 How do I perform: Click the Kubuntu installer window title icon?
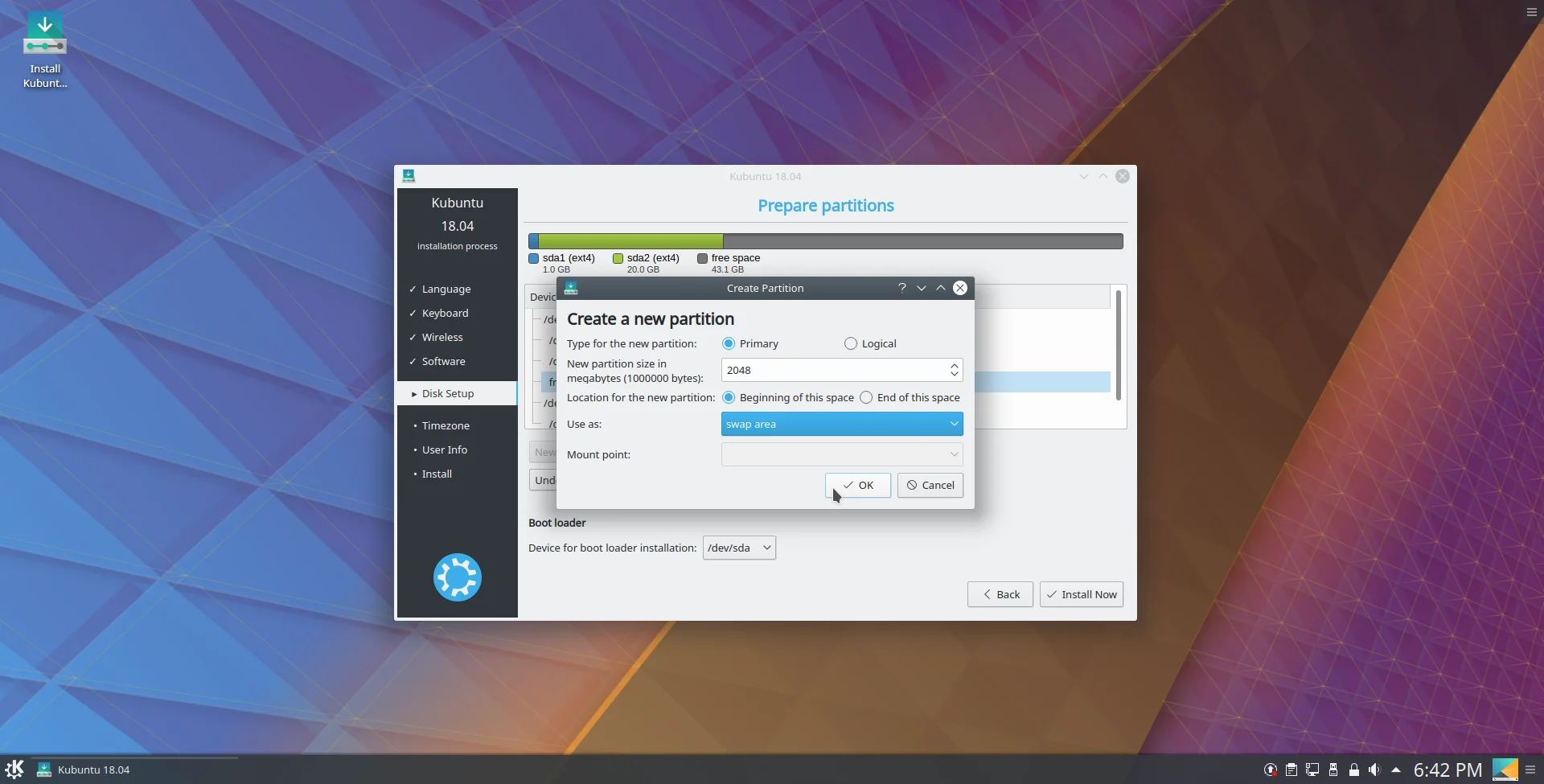click(x=409, y=176)
